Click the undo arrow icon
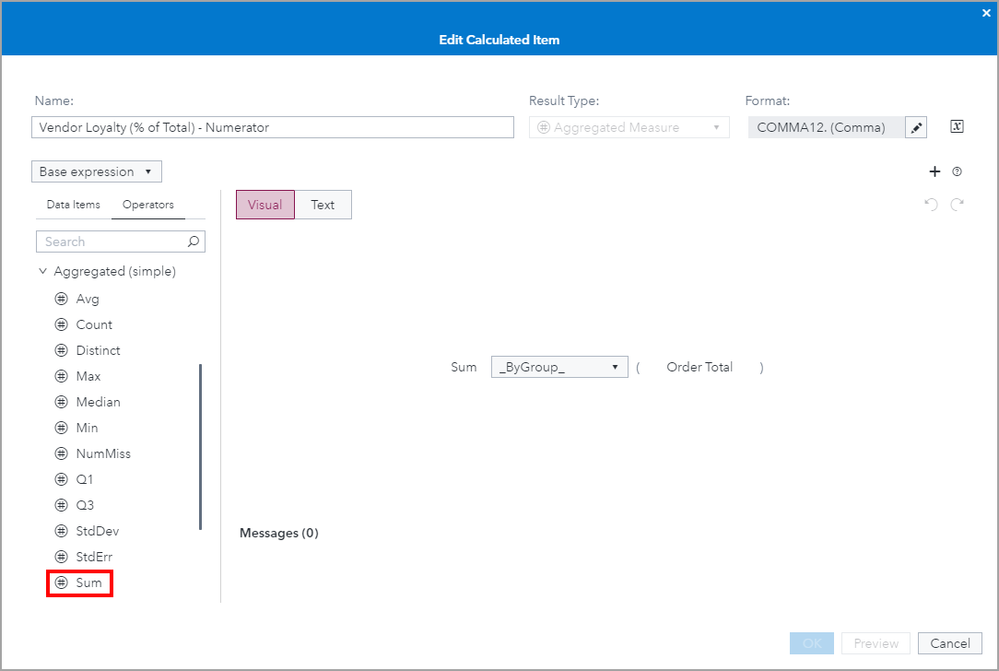Screen dimensions: 999x671 tap(932, 204)
